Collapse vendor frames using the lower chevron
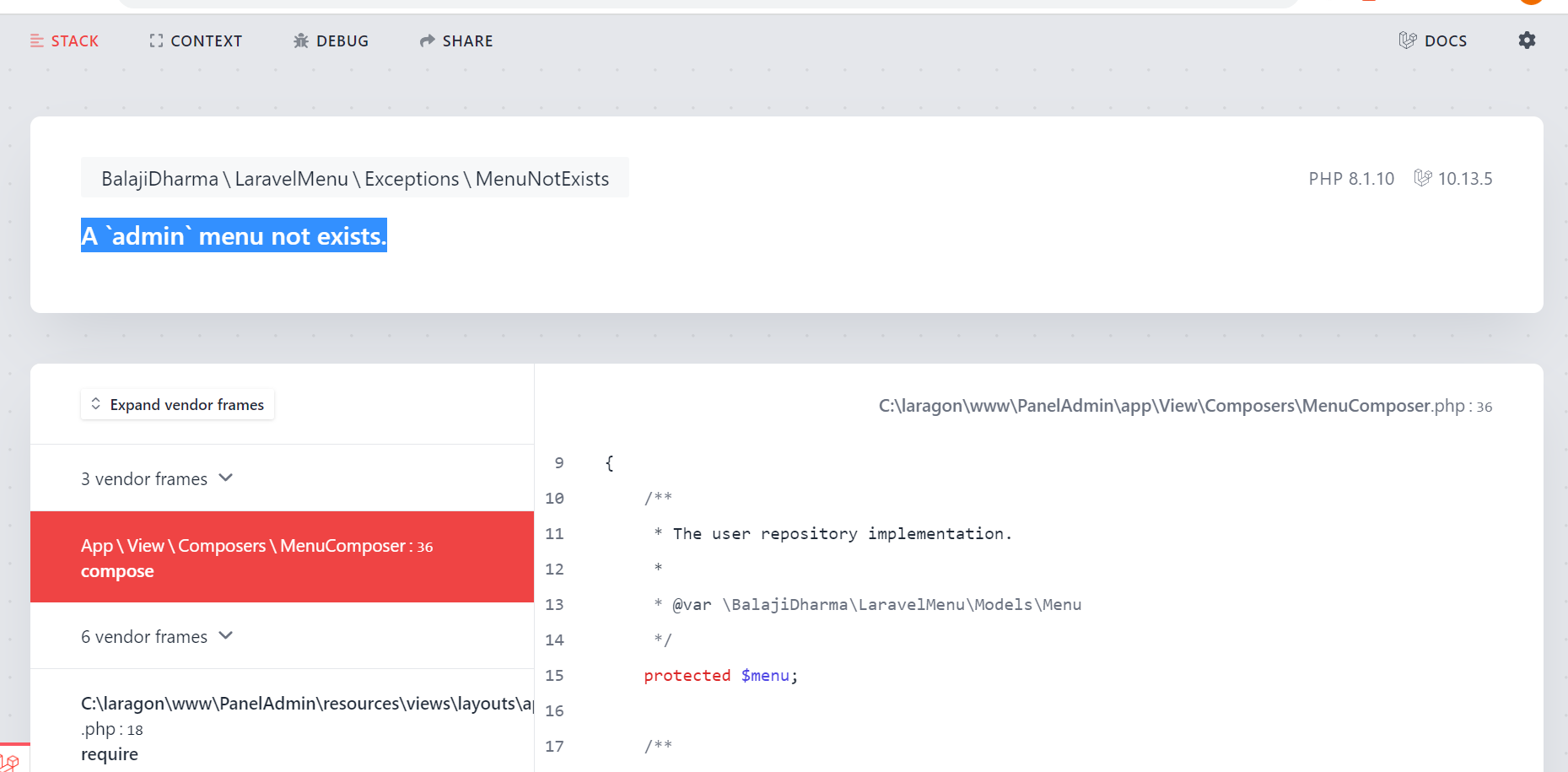Viewport: 1568px width, 772px height. click(225, 635)
